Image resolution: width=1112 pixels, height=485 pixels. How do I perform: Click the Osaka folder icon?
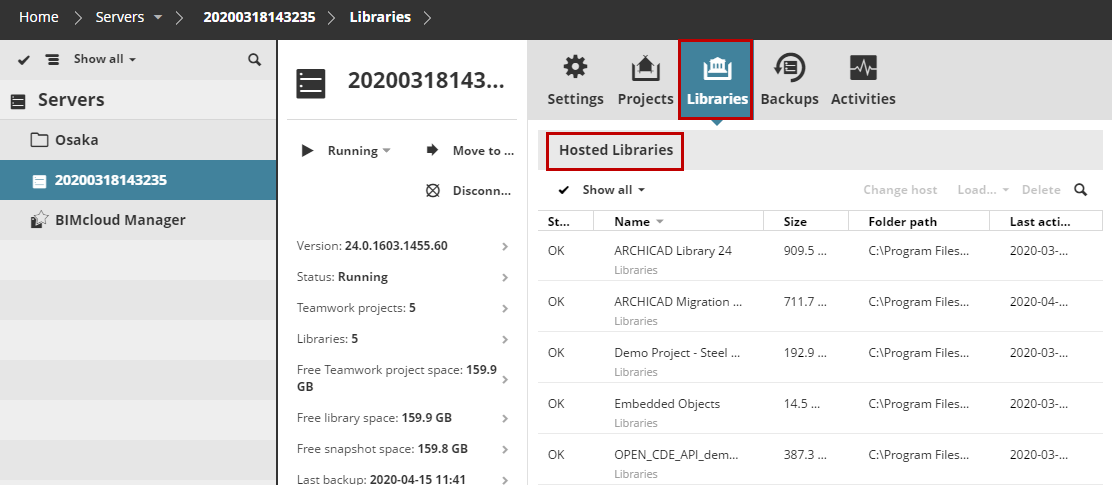click(x=40, y=140)
